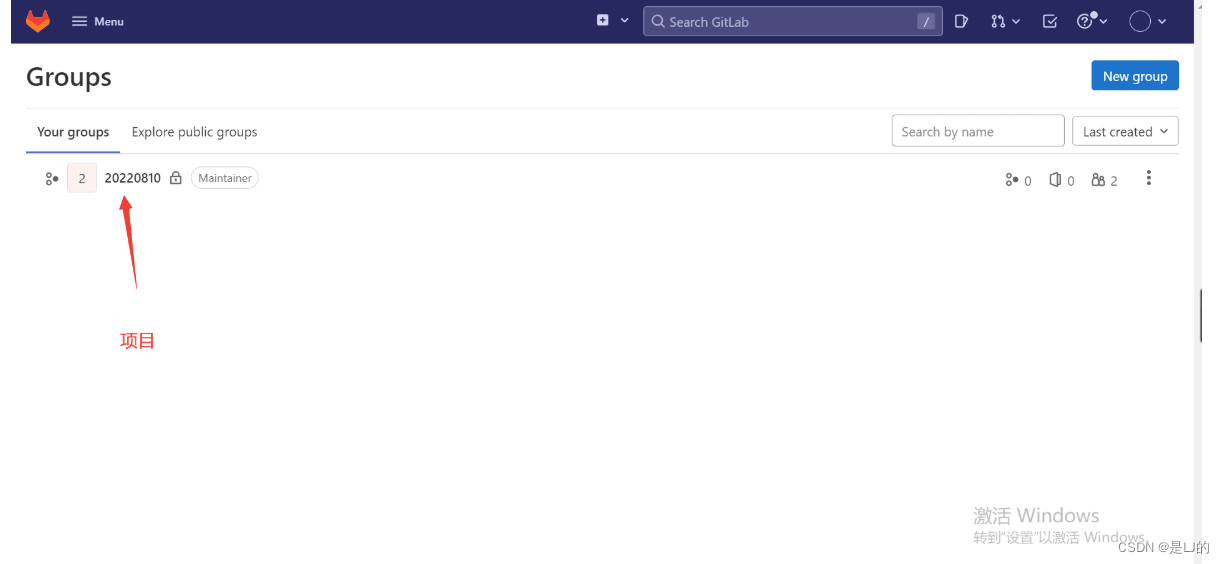
Task: Switch to the Your groups tab
Action: [x=73, y=132]
